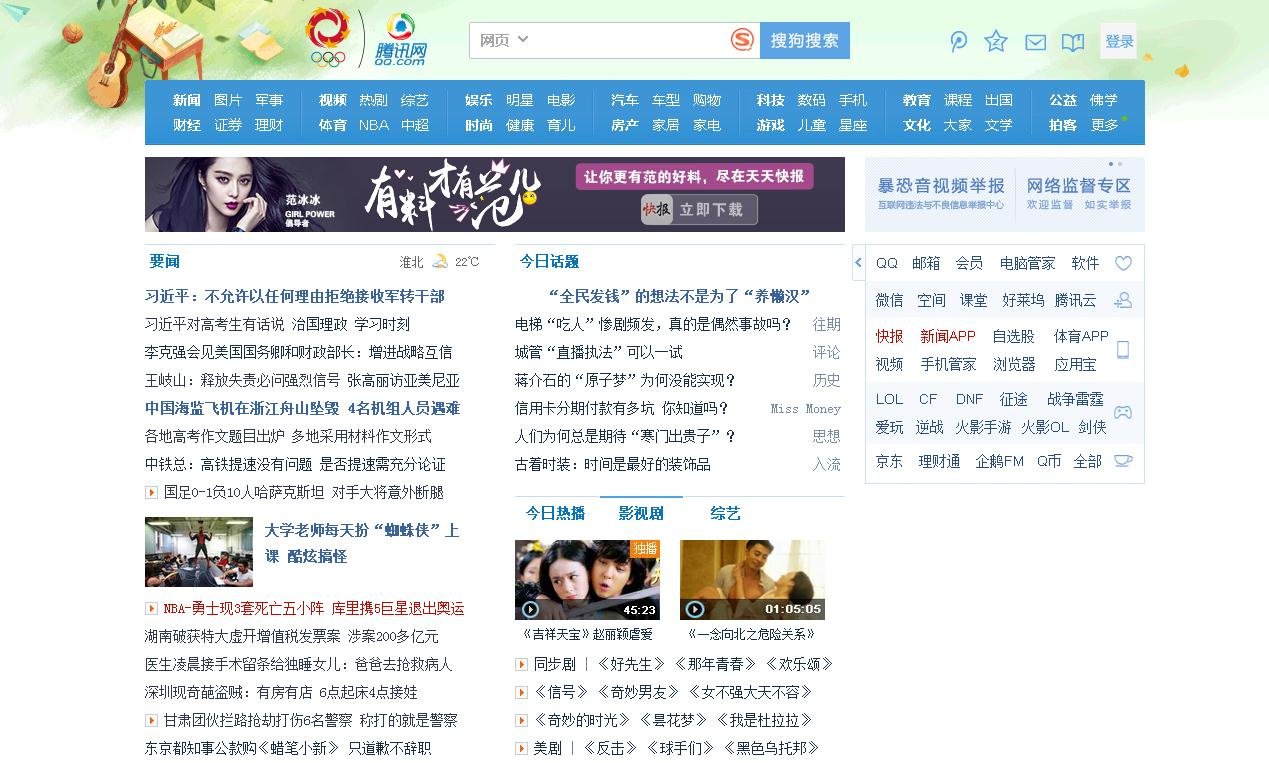Open 游戏 in the navigation bar
The width and height of the screenshot is (1269, 763).
tap(770, 125)
